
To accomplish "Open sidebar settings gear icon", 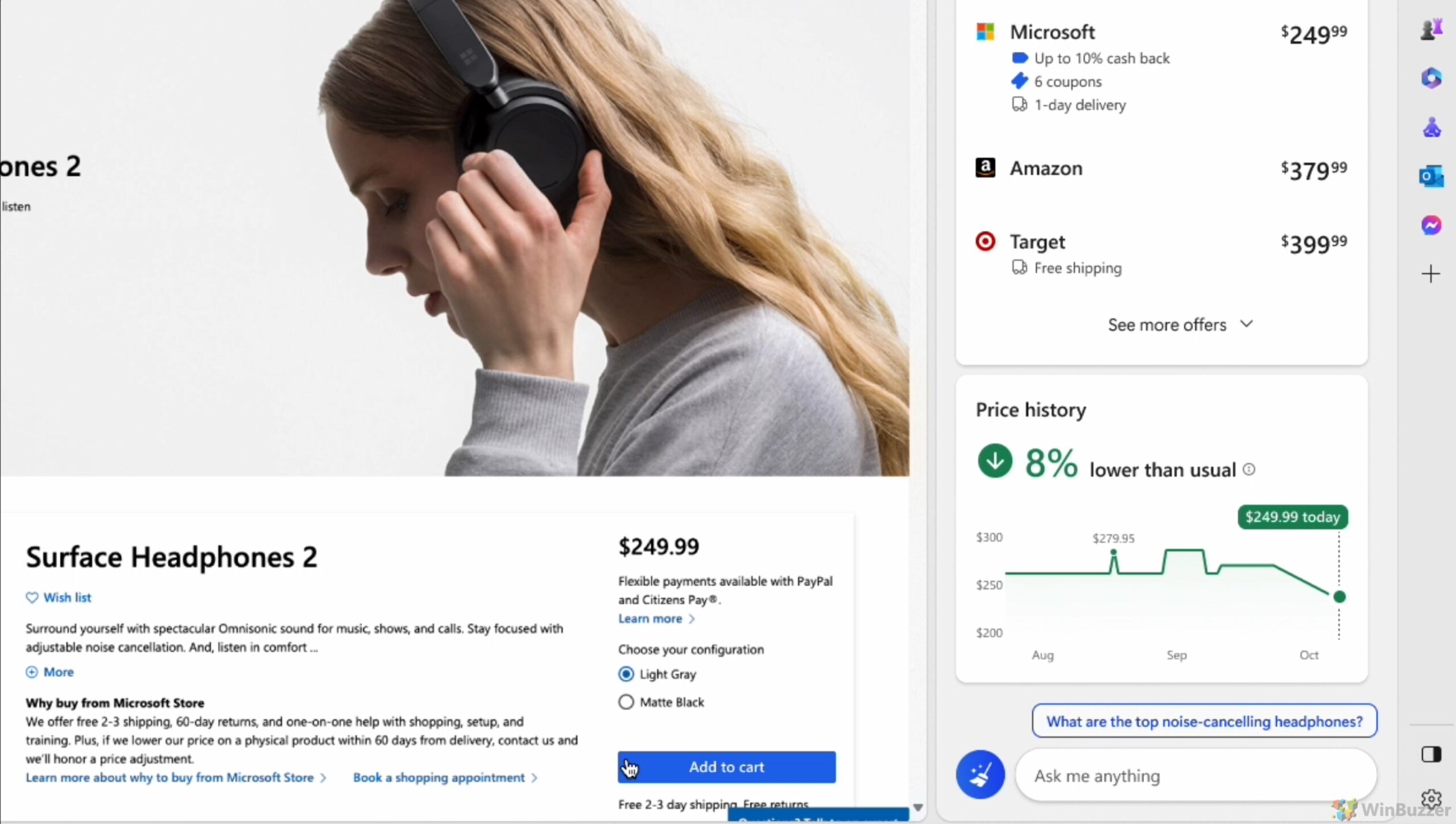I will coord(1431,799).
